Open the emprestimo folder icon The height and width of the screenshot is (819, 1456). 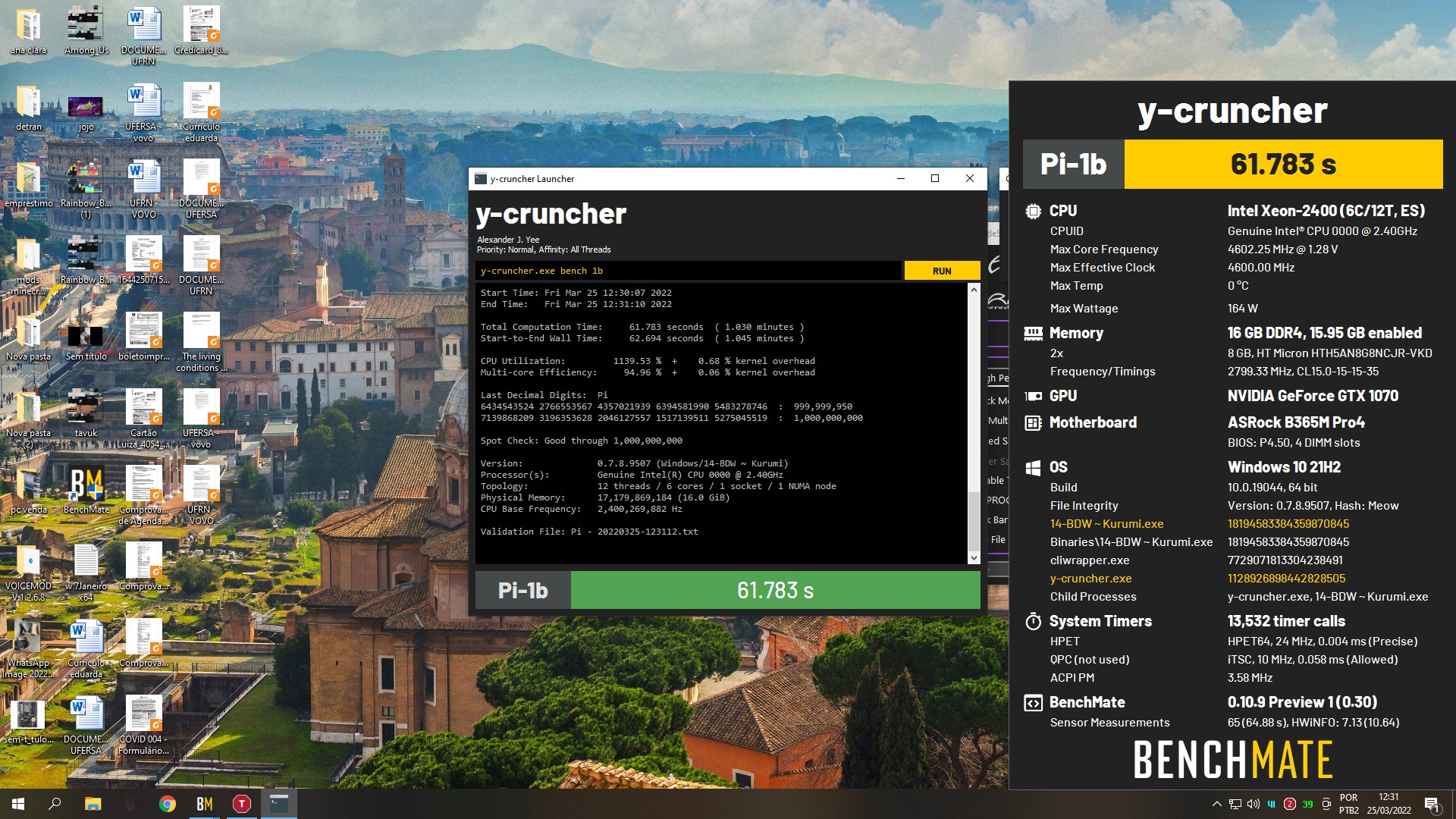(x=28, y=185)
